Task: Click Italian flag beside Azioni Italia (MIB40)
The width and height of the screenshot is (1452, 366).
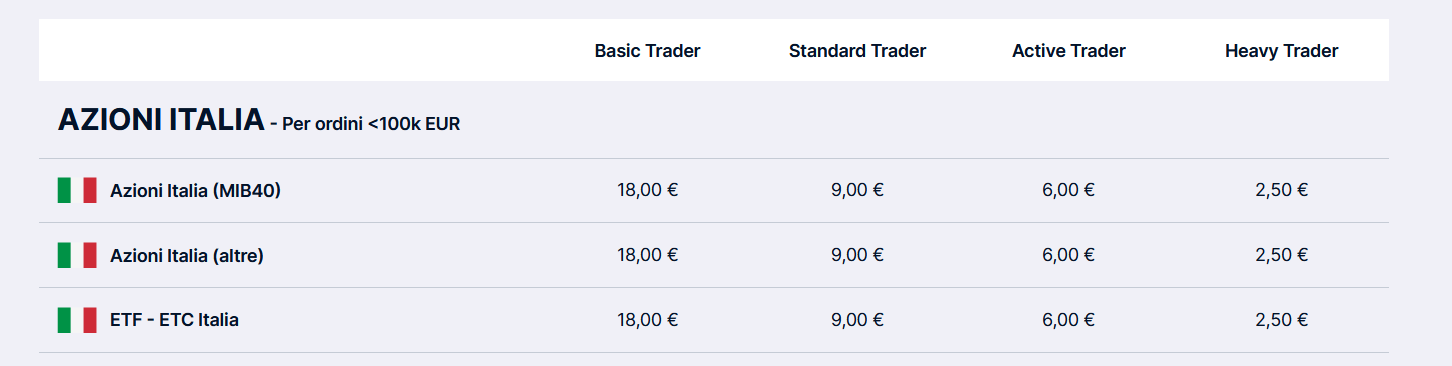Action: tap(77, 190)
